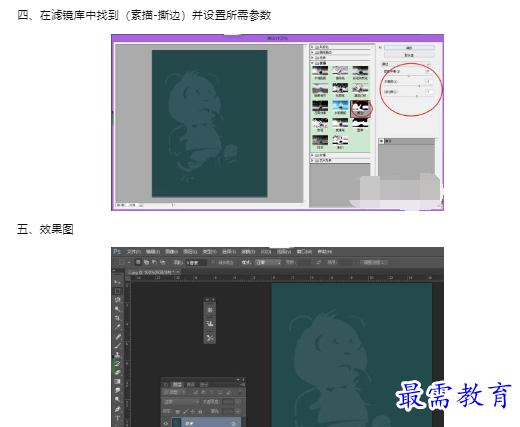The image size is (520, 427).
Task: Toggle the background layer eye icon
Action: point(166,423)
